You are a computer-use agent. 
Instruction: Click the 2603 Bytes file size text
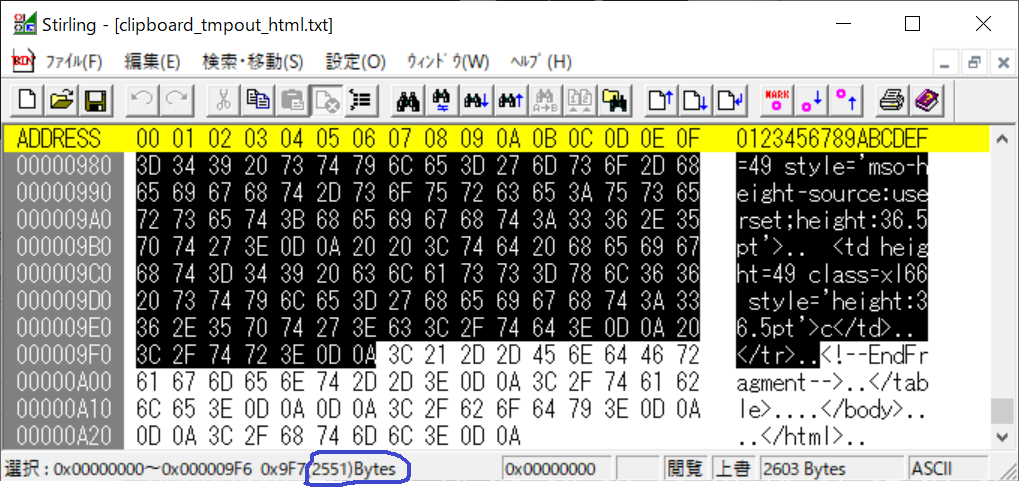pyautogui.click(x=805, y=469)
